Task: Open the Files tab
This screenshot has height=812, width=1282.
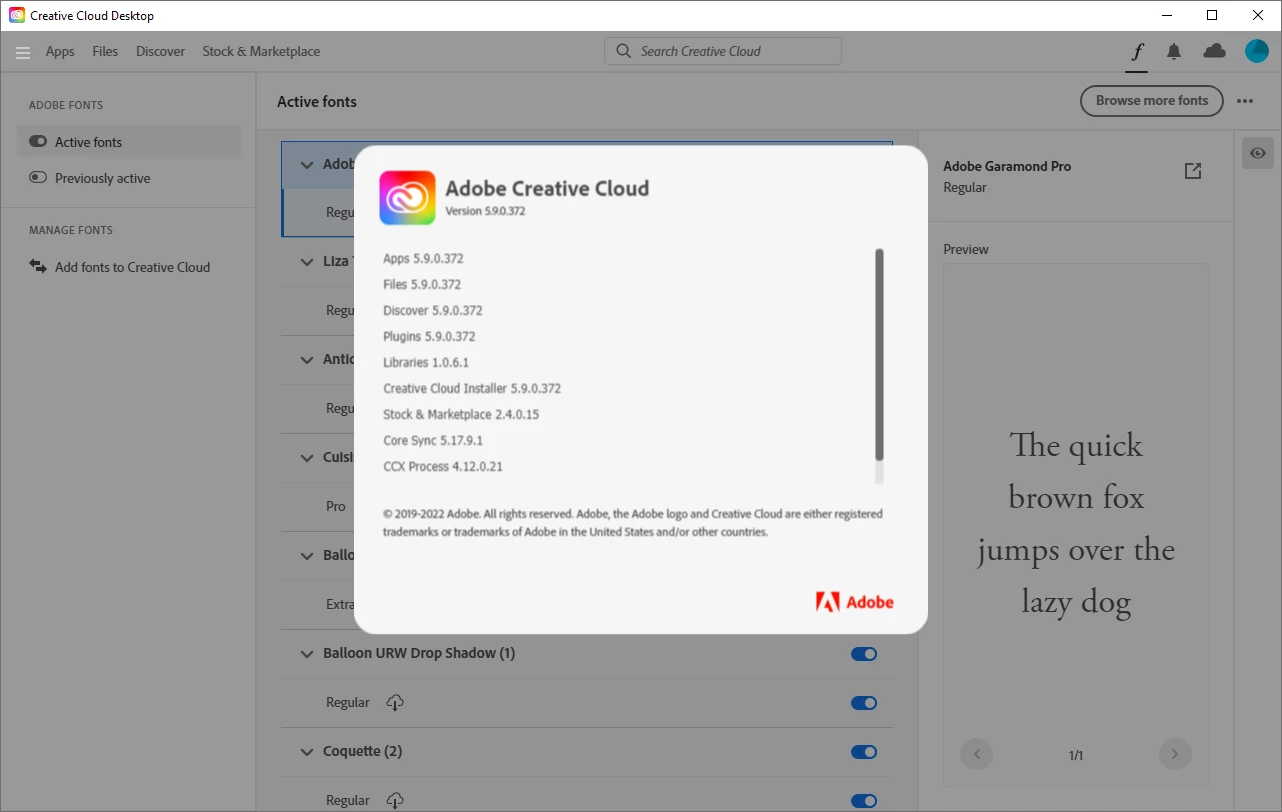Action: [x=105, y=51]
